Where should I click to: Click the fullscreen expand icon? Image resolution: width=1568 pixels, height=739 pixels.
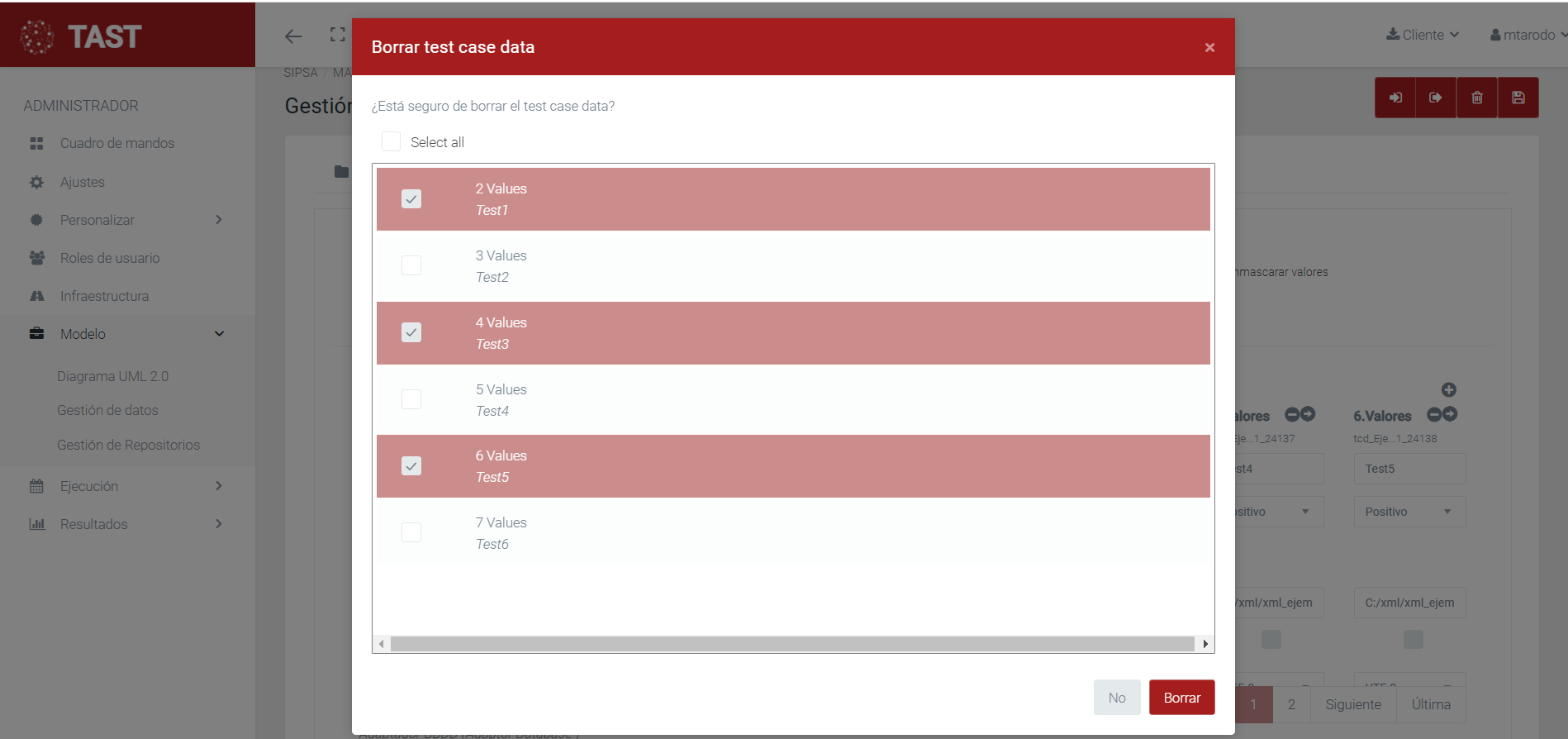tap(337, 35)
